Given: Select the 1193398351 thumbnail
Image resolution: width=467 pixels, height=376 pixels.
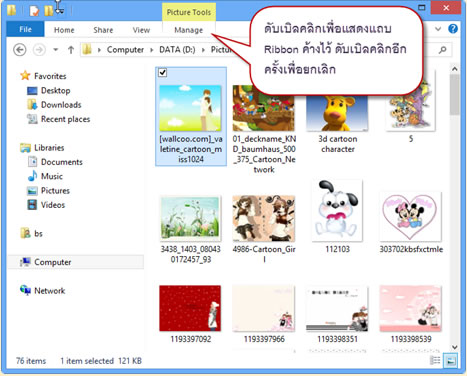Looking at the screenshot, I should (337, 308).
